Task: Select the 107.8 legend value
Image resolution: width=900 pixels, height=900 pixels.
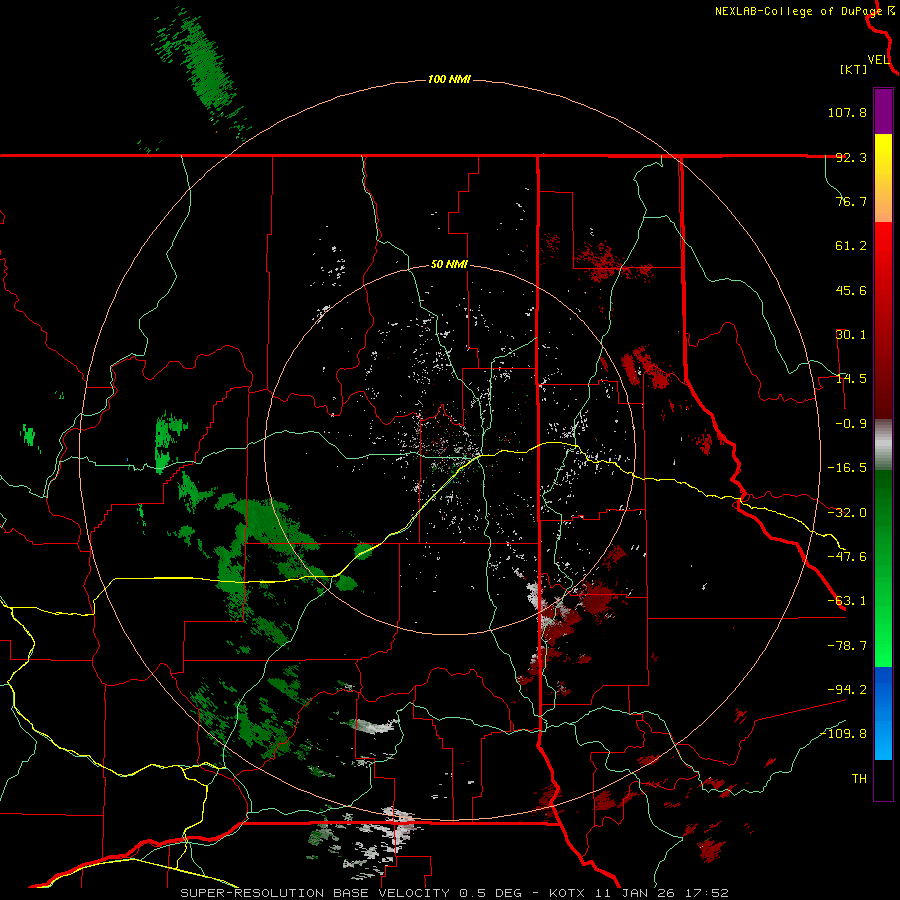Action: point(847,112)
